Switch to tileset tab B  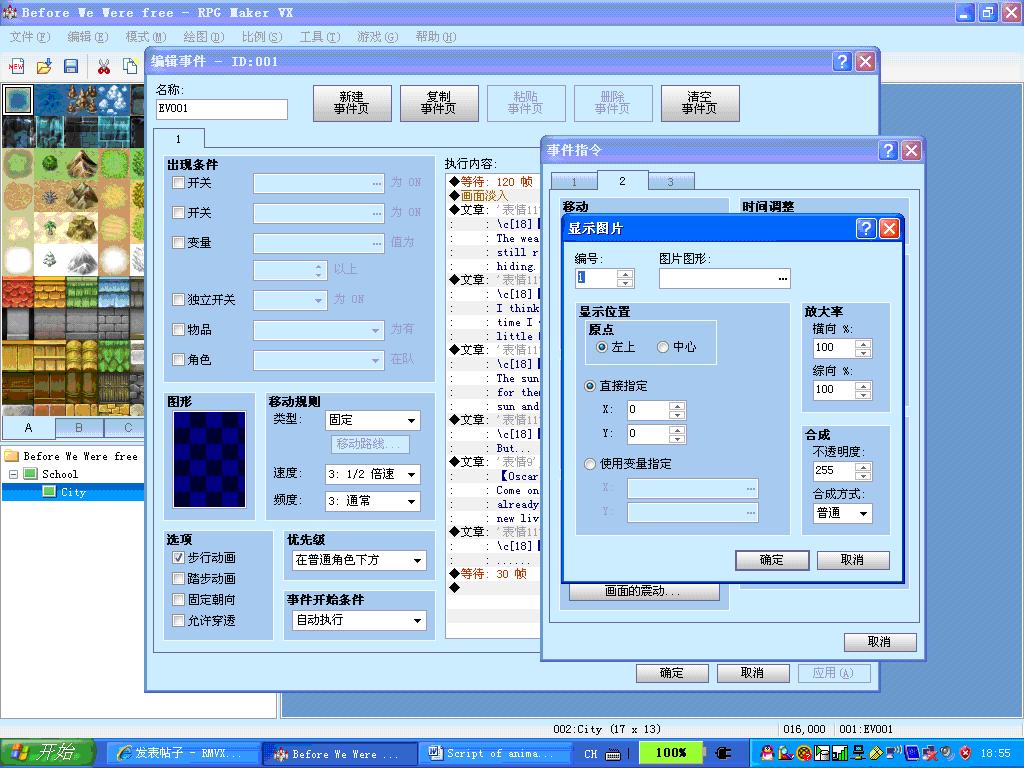tap(79, 428)
